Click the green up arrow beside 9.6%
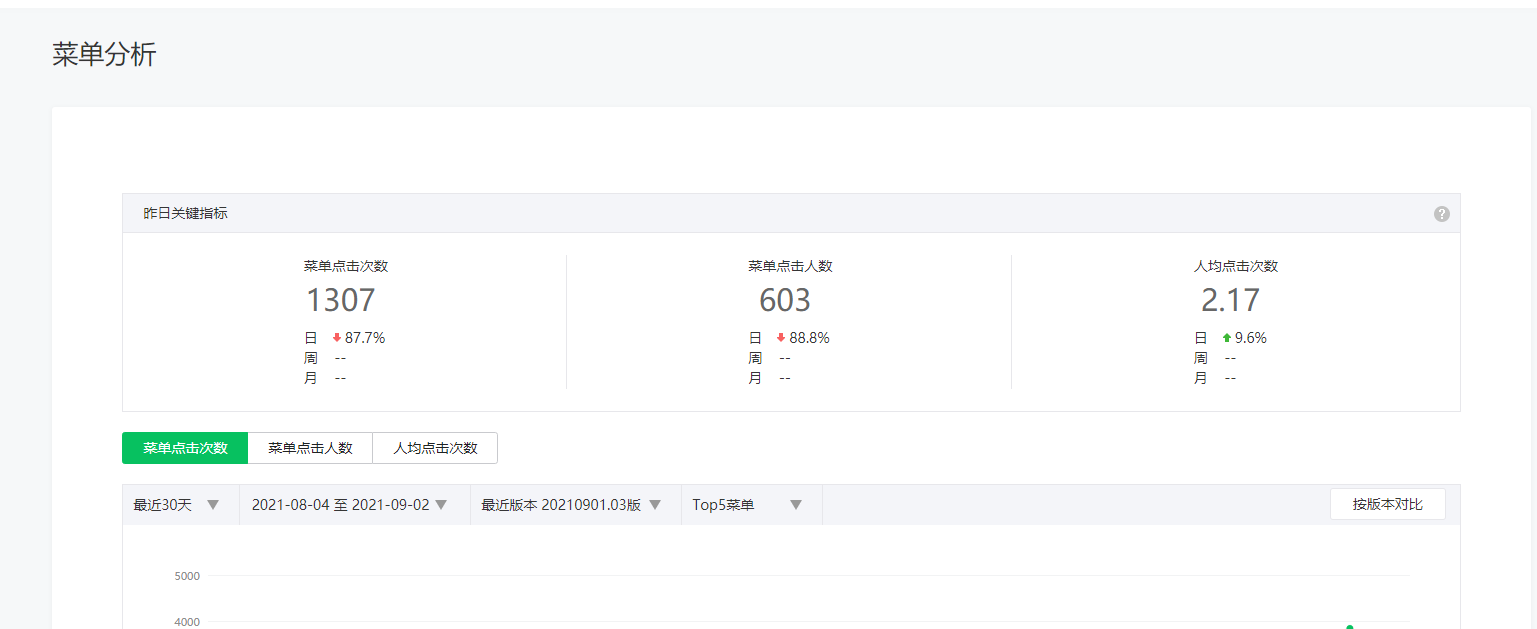The height and width of the screenshot is (629, 1537). [1227, 338]
